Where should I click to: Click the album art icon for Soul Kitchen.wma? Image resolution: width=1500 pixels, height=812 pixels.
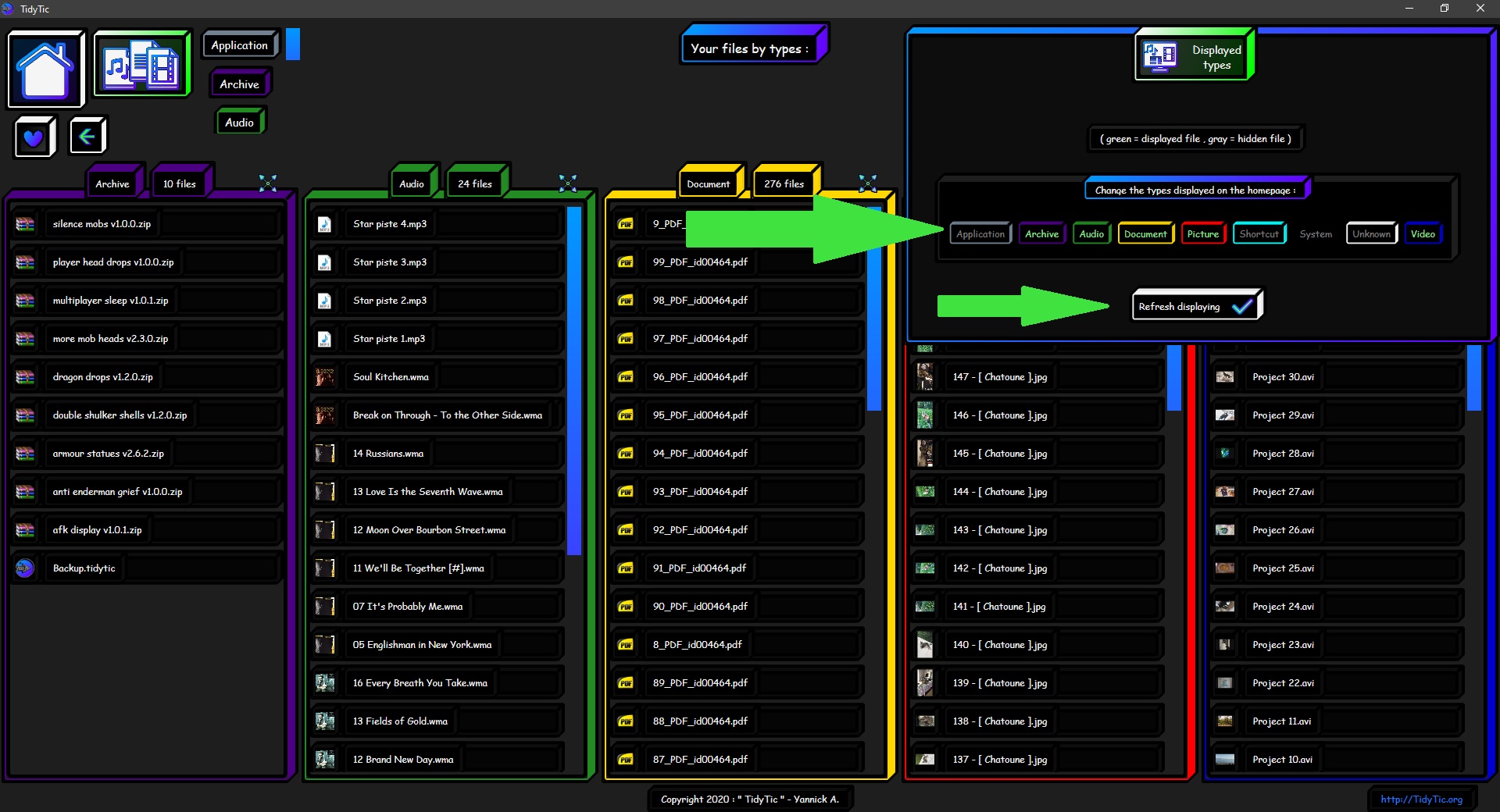click(x=324, y=377)
